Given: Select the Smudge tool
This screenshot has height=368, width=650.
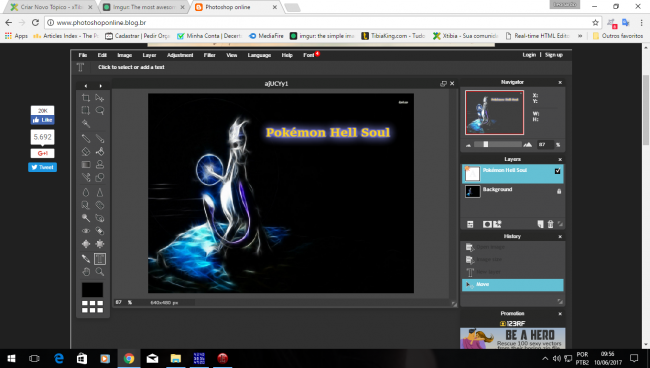Looking at the screenshot, I should point(86,205).
